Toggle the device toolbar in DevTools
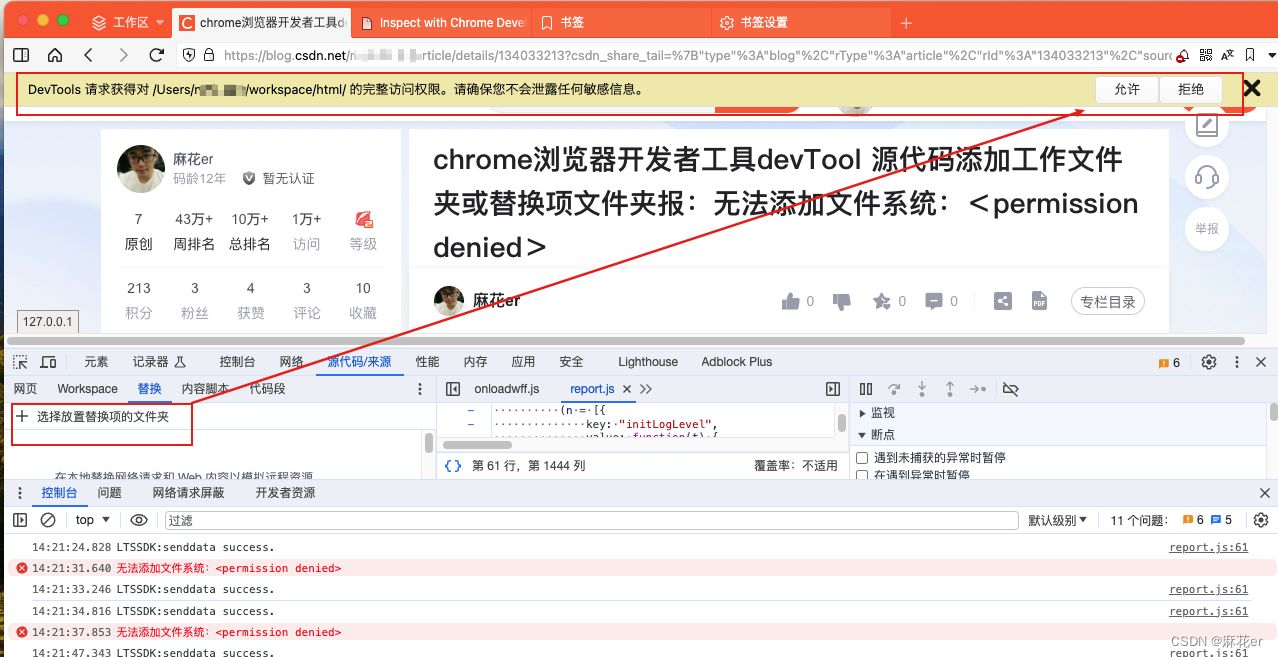Image resolution: width=1278 pixels, height=657 pixels. point(48,362)
